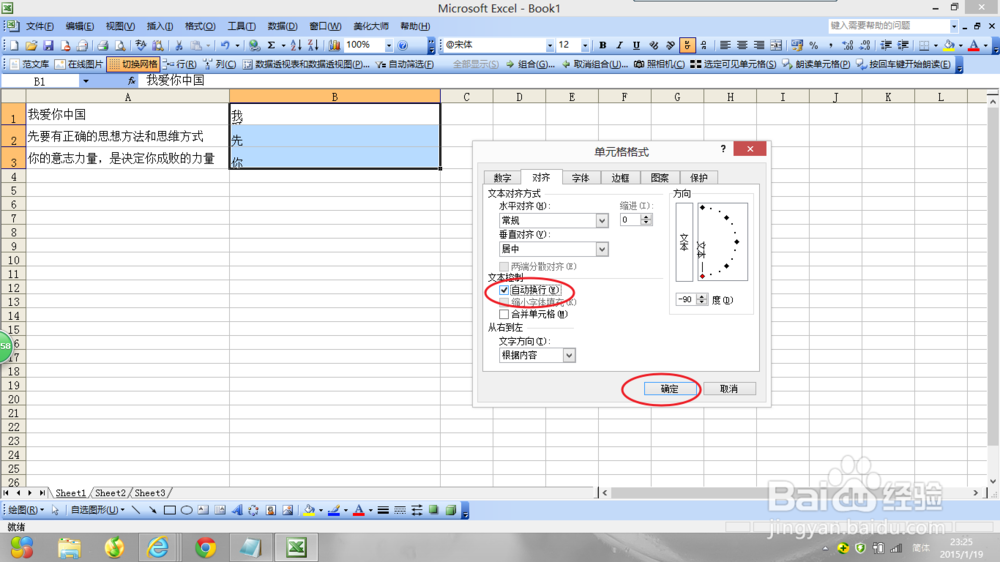Screen dimensions: 1000x562
Task: Switch to 边框 tab
Action: [620, 177]
